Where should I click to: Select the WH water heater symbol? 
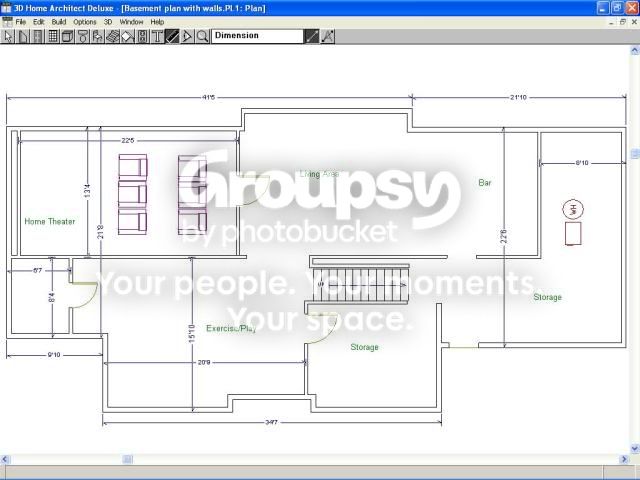[573, 209]
